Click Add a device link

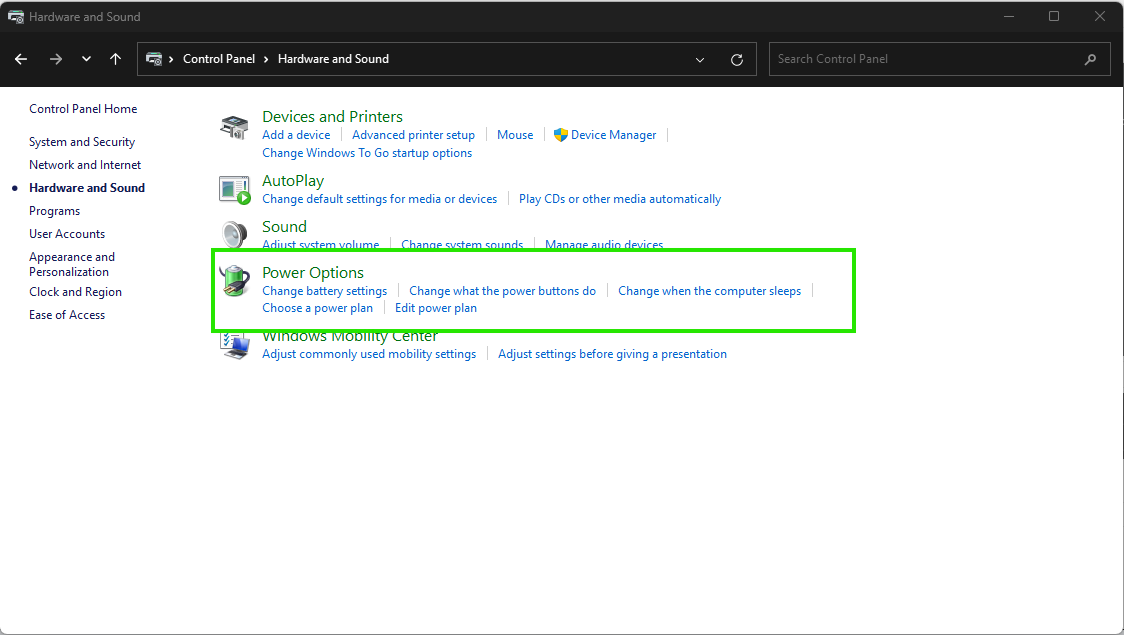296,135
